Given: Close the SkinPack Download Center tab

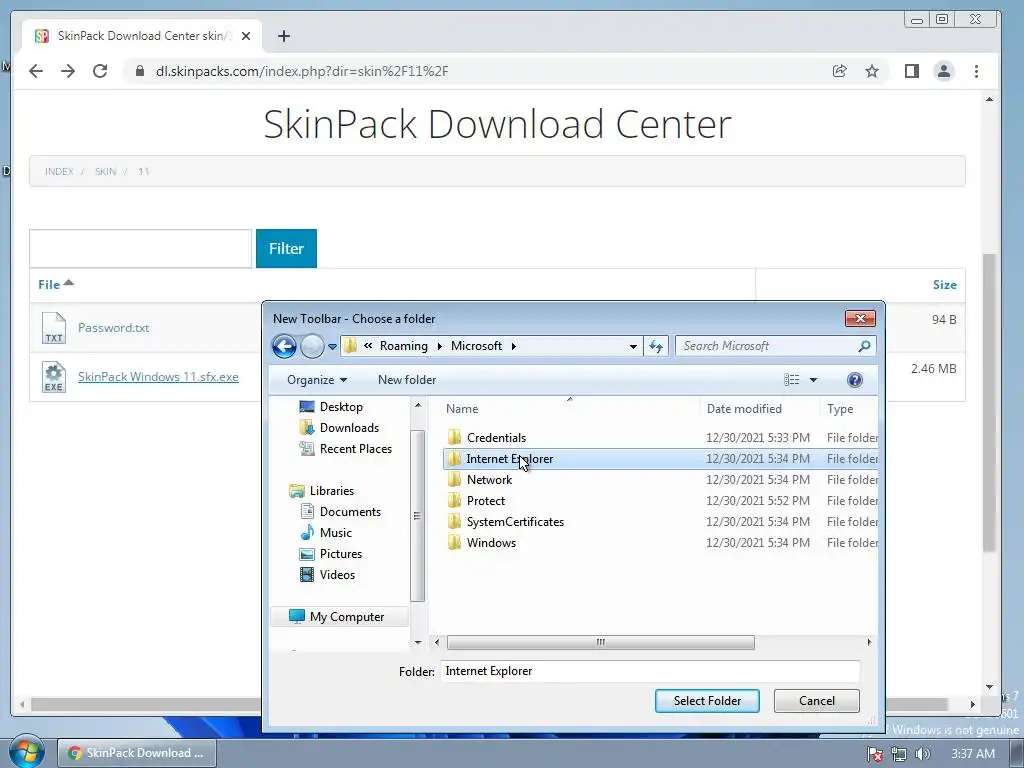Looking at the screenshot, I should [x=246, y=36].
